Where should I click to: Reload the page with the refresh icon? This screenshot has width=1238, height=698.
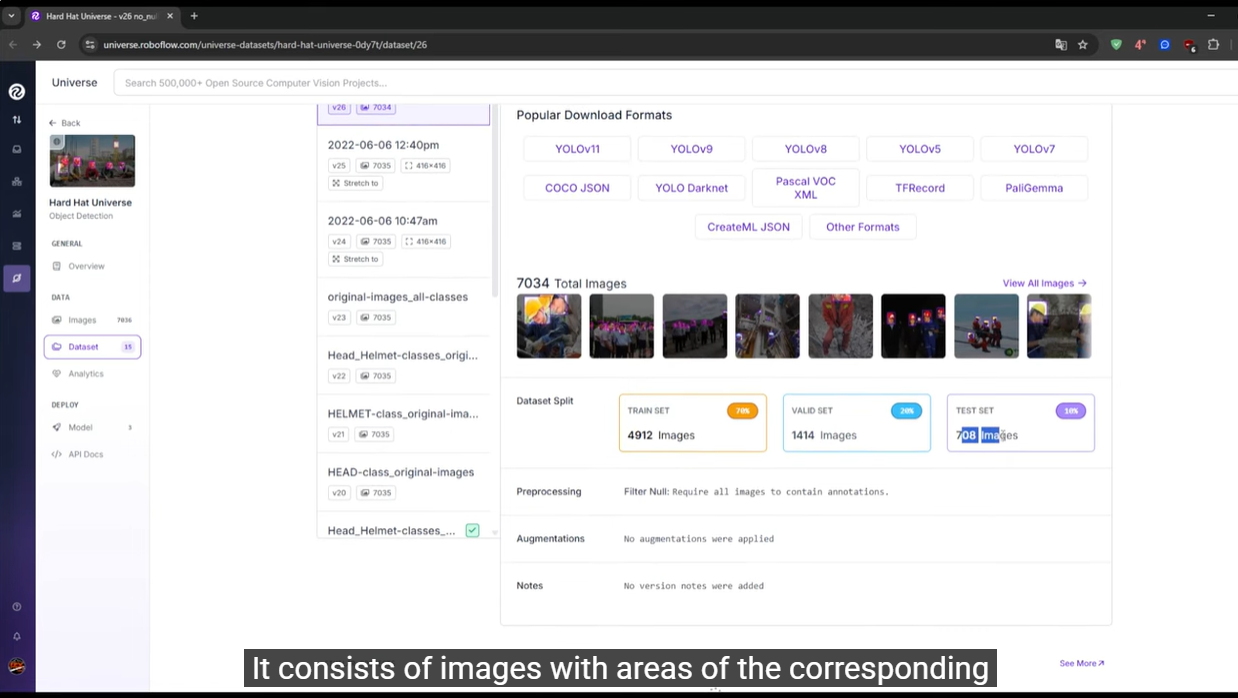pyautogui.click(x=61, y=45)
